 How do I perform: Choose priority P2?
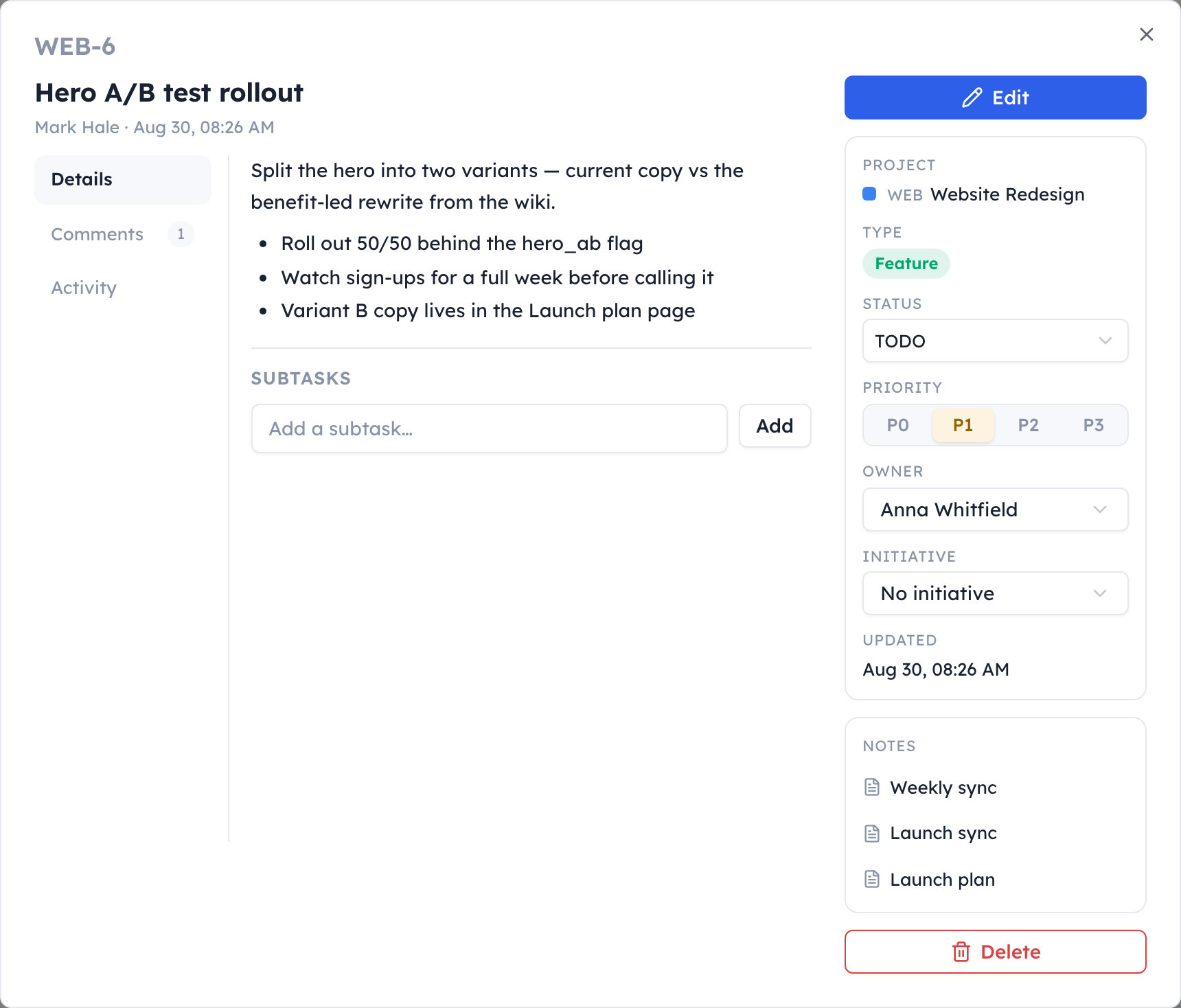point(1028,425)
